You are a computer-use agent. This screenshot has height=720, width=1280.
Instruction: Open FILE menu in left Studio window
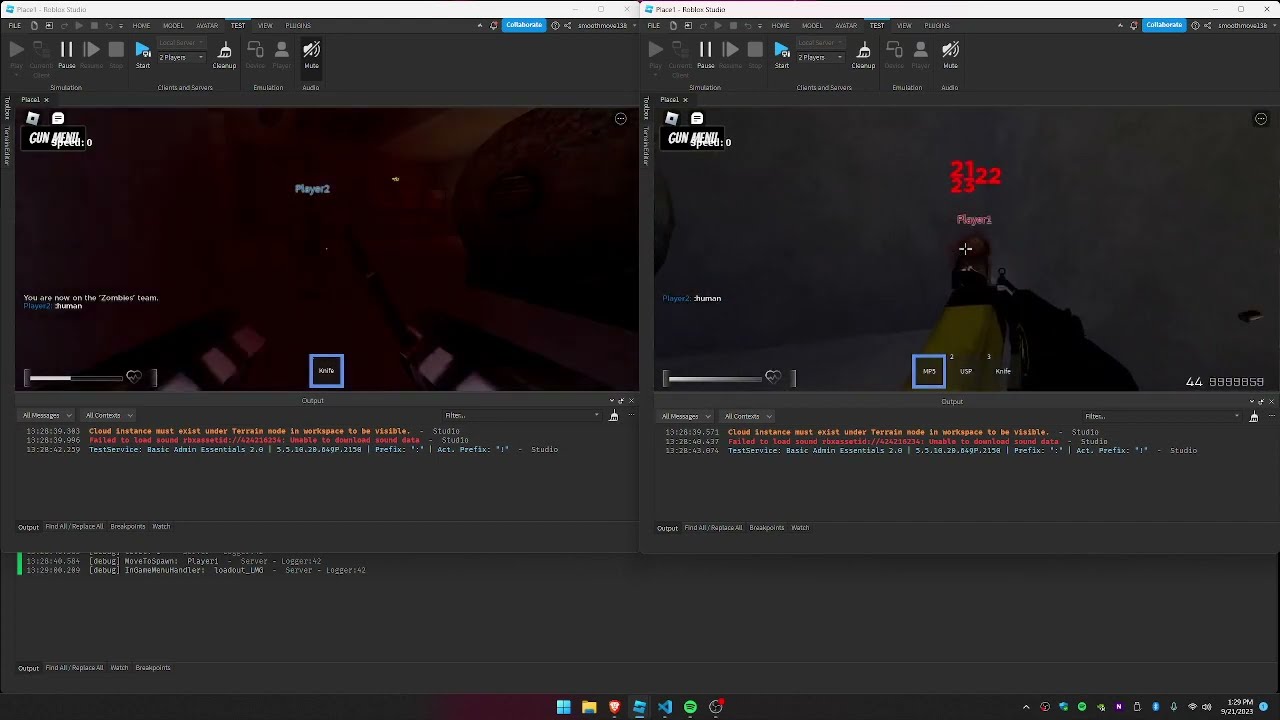click(15, 25)
